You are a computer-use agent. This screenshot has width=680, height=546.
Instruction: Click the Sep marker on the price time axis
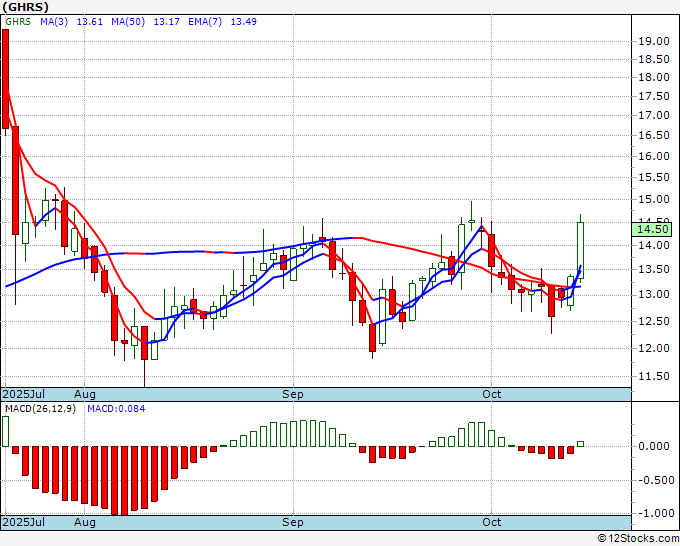(x=292, y=395)
